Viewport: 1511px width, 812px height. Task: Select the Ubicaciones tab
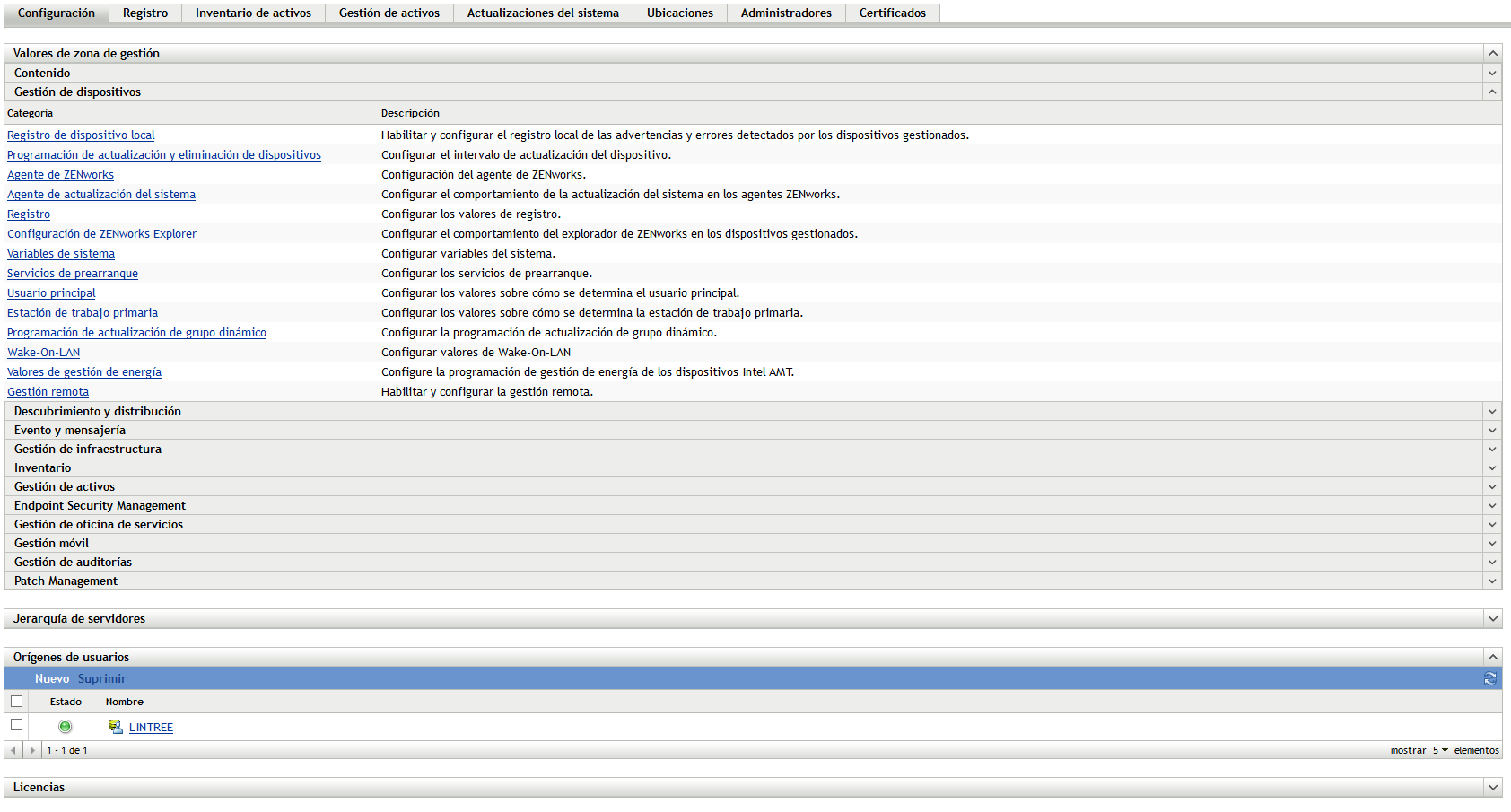pos(680,13)
